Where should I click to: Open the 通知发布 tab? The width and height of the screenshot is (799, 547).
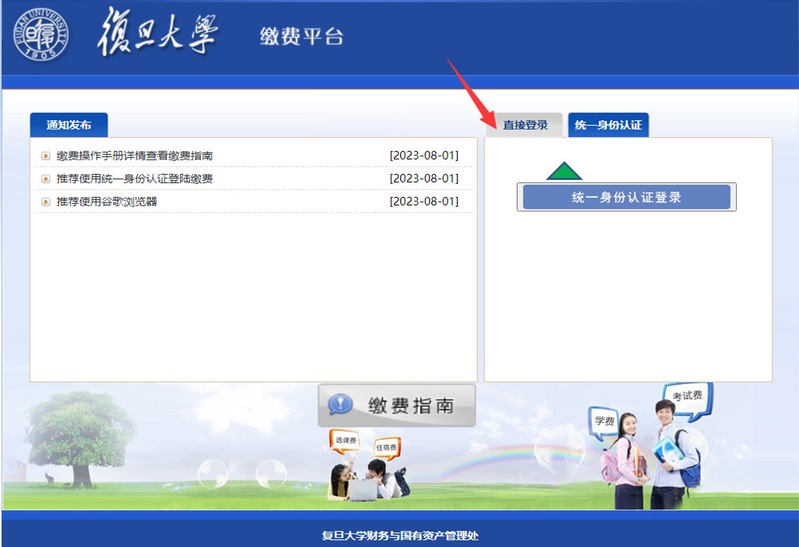[x=68, y=126]
